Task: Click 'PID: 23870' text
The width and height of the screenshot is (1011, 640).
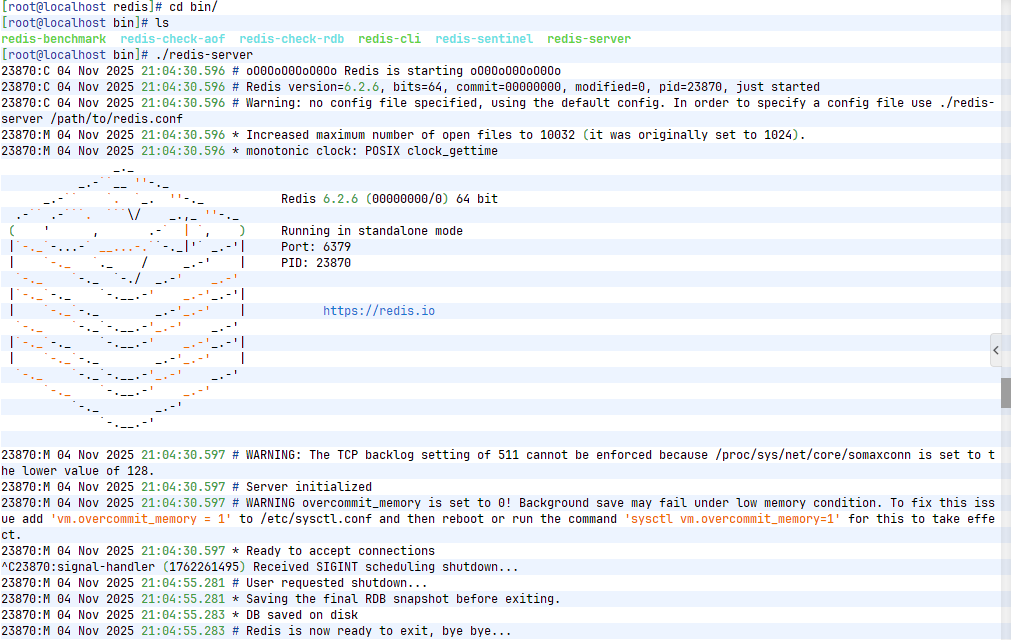Action: [x=316, y=263]
